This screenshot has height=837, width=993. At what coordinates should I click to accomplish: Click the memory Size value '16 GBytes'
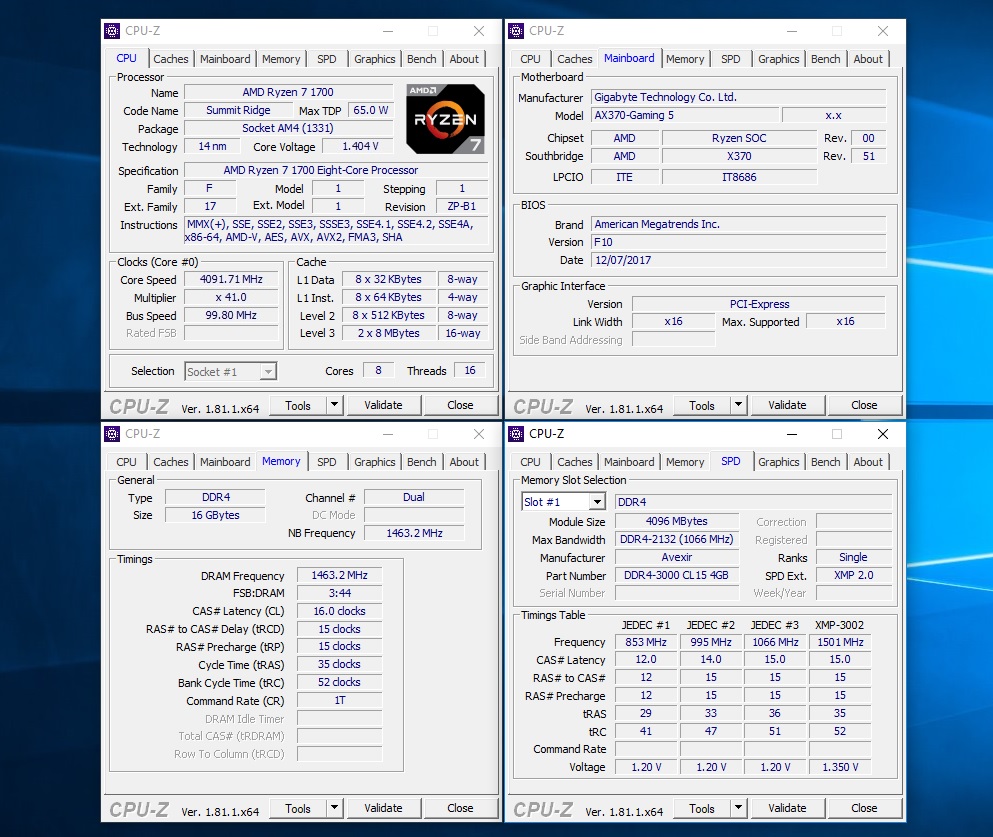pyautogui.click(x=215, y=515)
